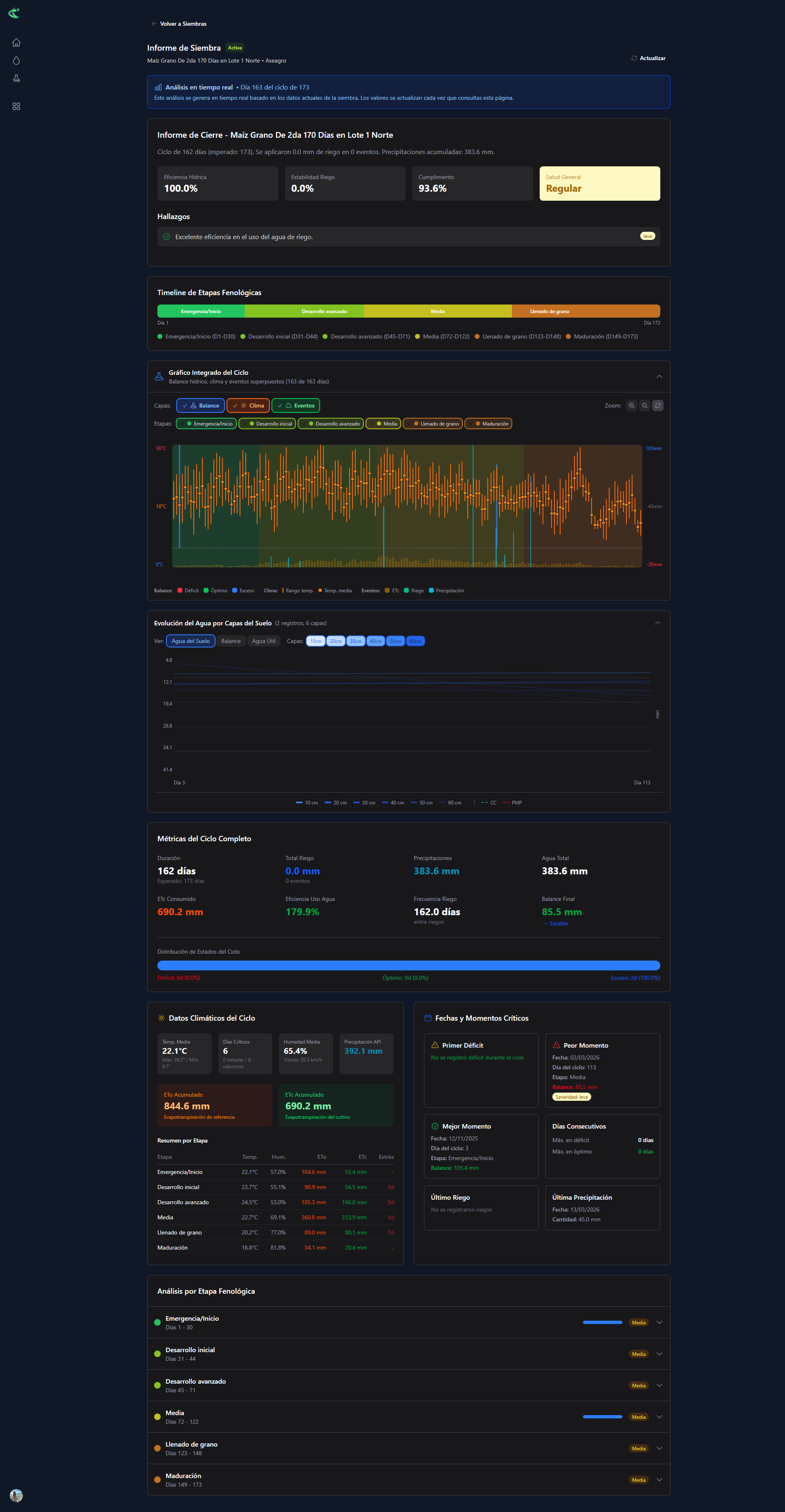The image size is (785, 1512).
Task: Click flask icon beside Gráfico Integrado del Ciclo
Action: (159, 377)
